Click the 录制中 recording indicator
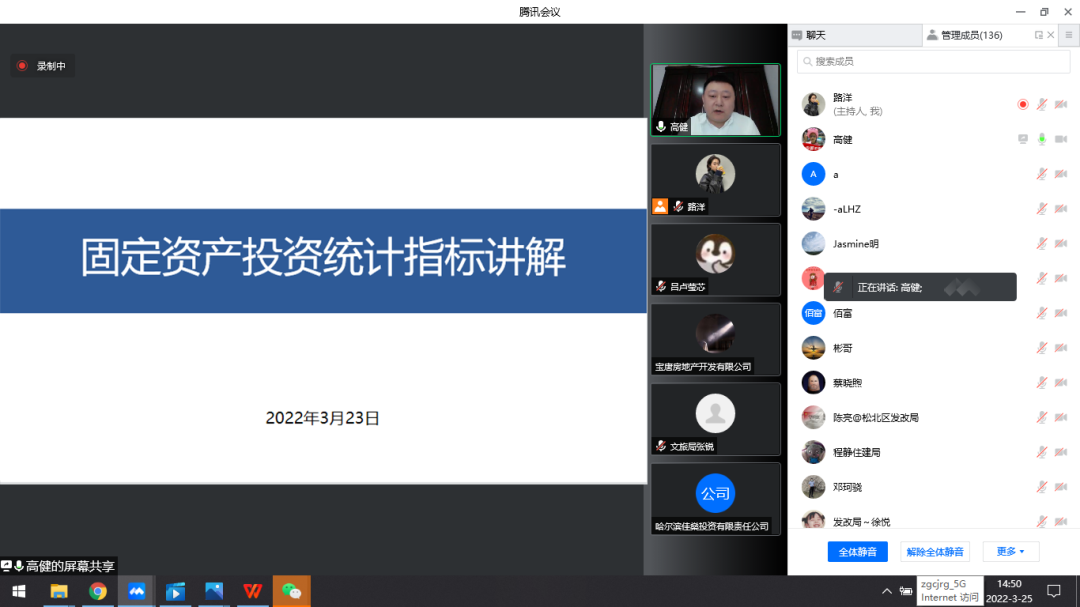This screenshot has width=1080, height=607. click(42, 65)
